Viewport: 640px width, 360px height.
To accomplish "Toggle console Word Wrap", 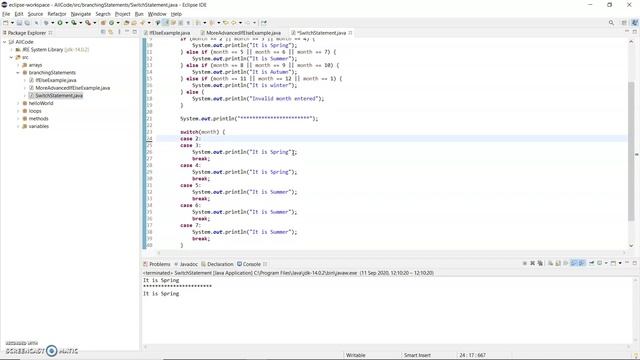I will coord(566,263).
